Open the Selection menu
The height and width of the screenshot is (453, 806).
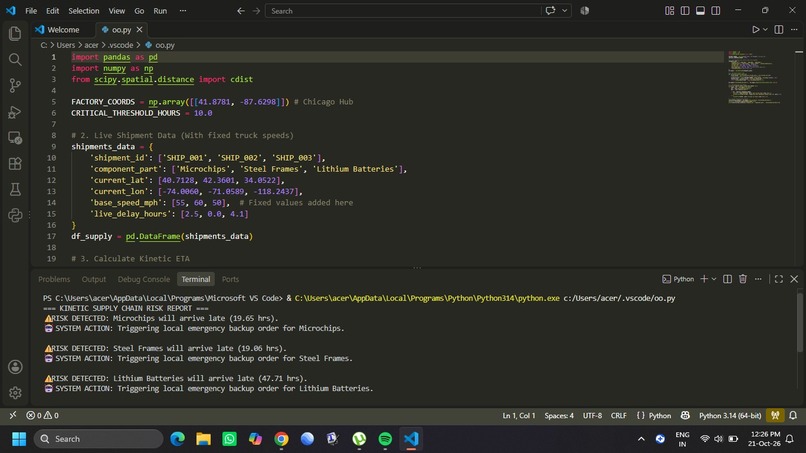84,11
